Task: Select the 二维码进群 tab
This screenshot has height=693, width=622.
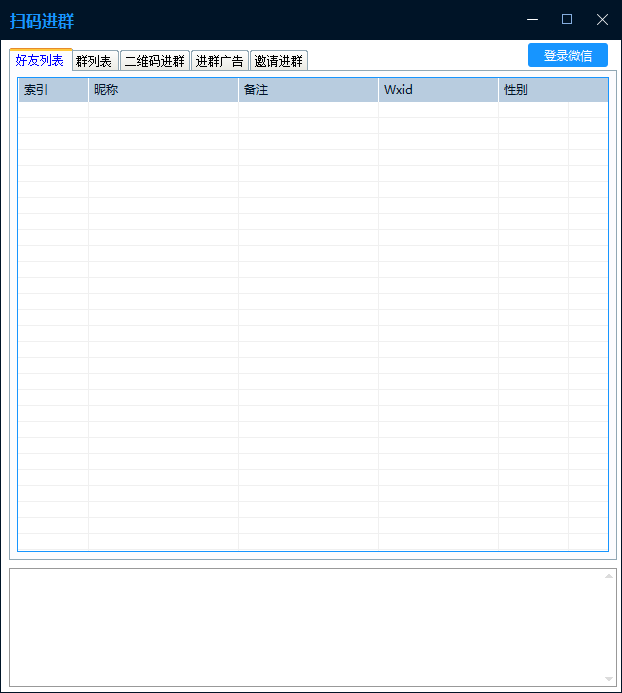Action: click(x=155, y=61)
